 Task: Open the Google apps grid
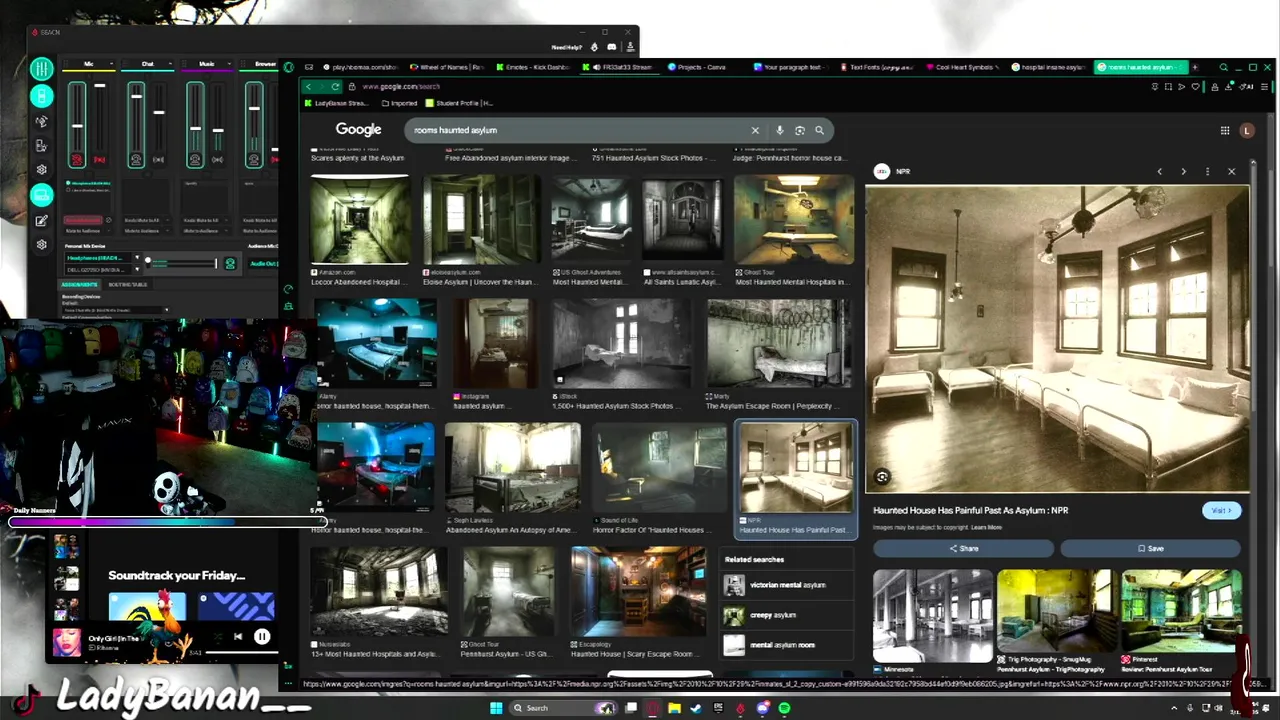[x=1225, y=130]
